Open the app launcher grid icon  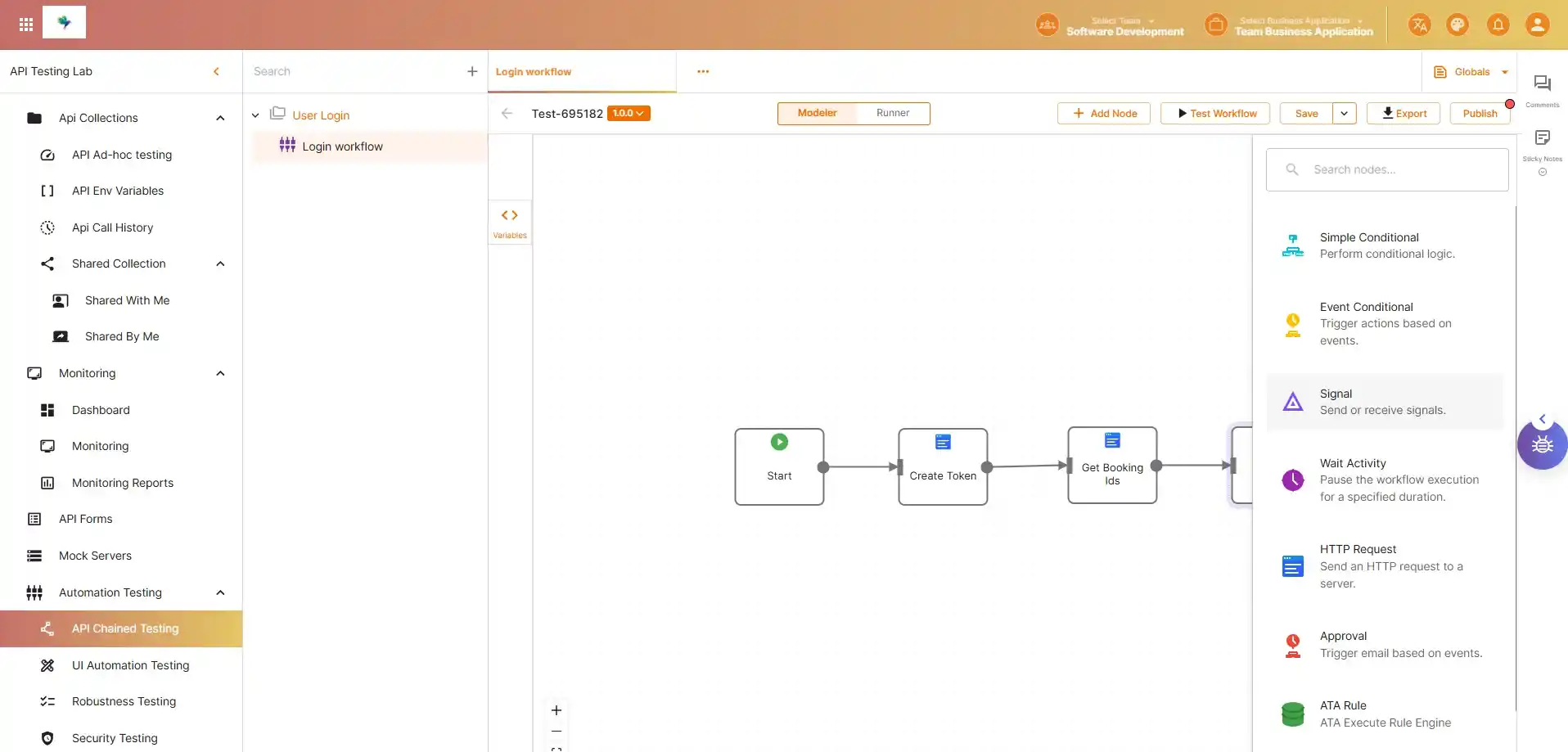[x=26, y=25]
